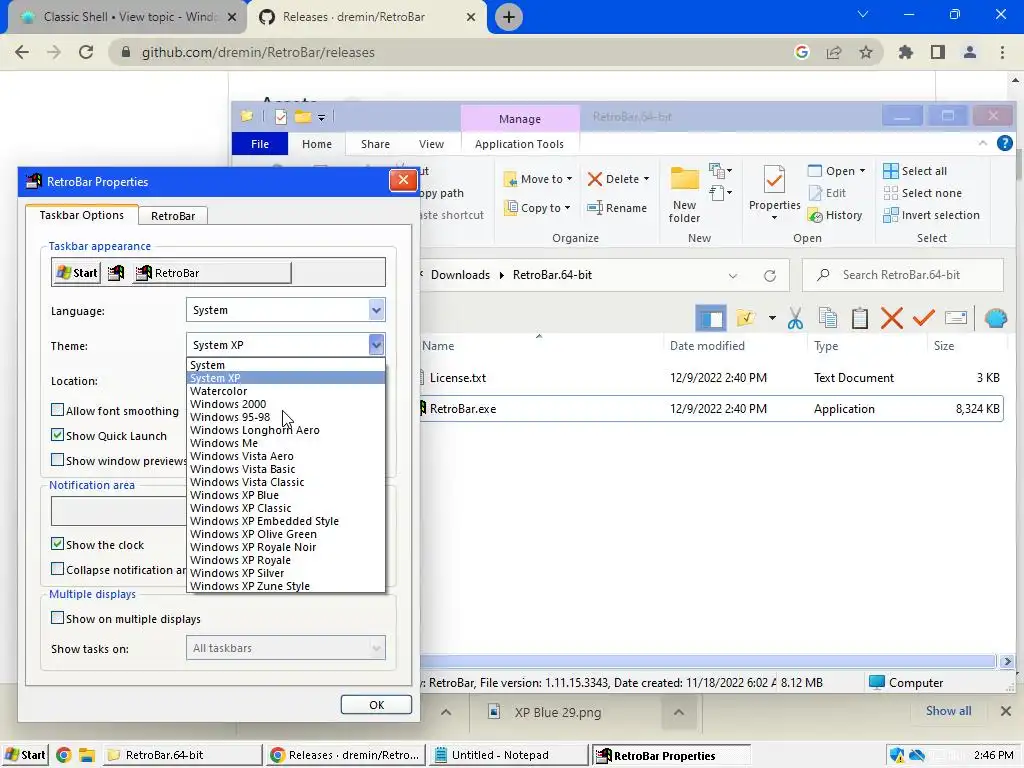Click scissors Cut icon in Explorer toolbar
1024x768 pixels.
click(x=795, y=318)
